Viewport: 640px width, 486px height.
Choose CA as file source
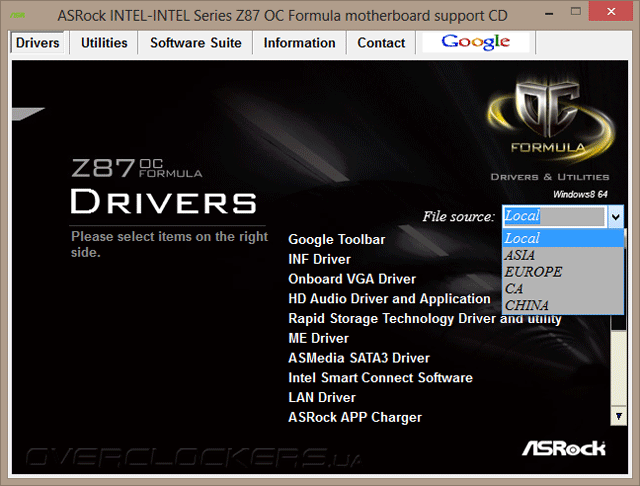tap(563, 289)
